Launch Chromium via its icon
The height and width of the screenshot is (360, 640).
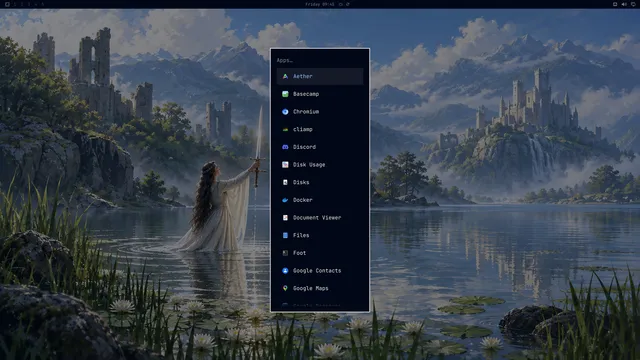(285, 111)
